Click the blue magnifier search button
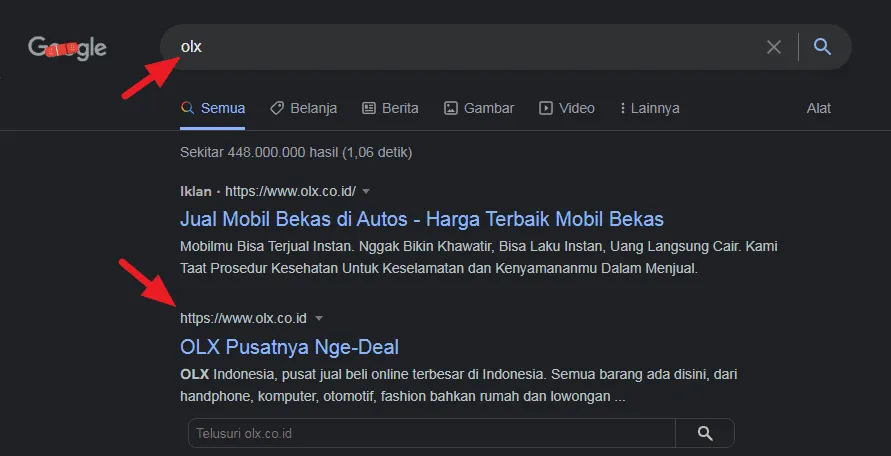This screenshot has width=891, height=456. (x=822, y=47)
